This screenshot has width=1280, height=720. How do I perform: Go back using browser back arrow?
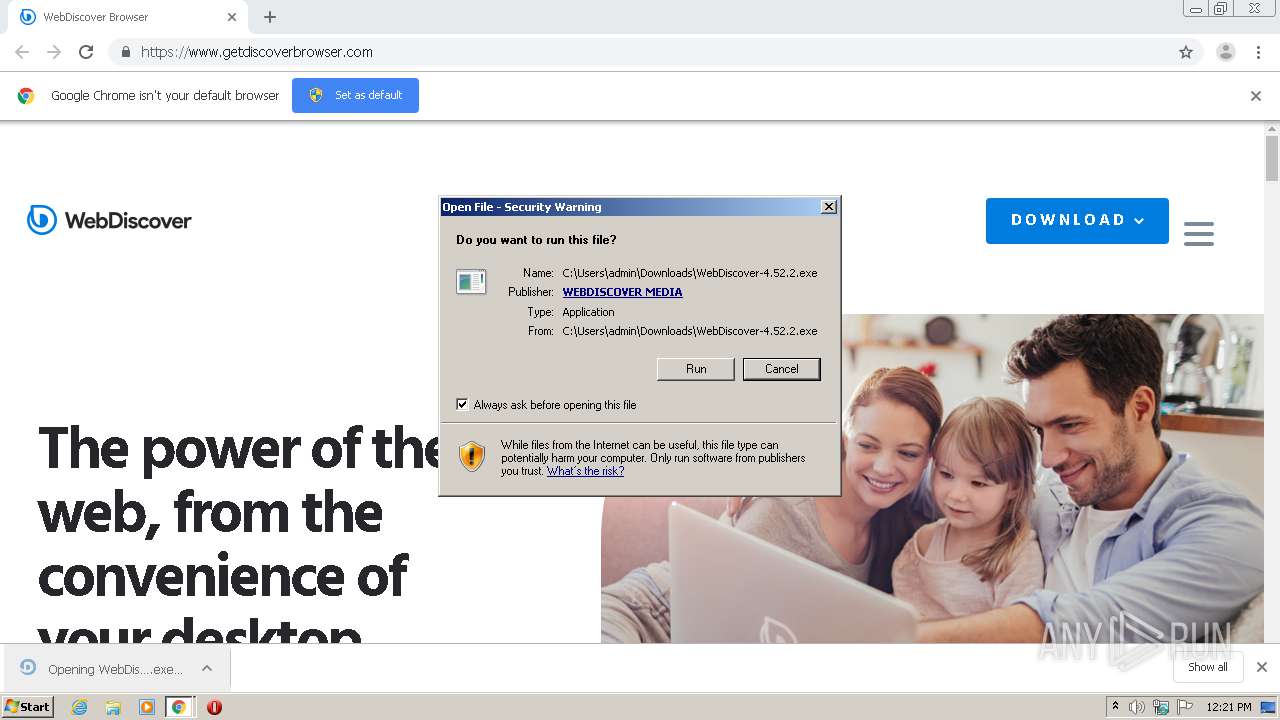pyautogui.click(x=22, y=52)
